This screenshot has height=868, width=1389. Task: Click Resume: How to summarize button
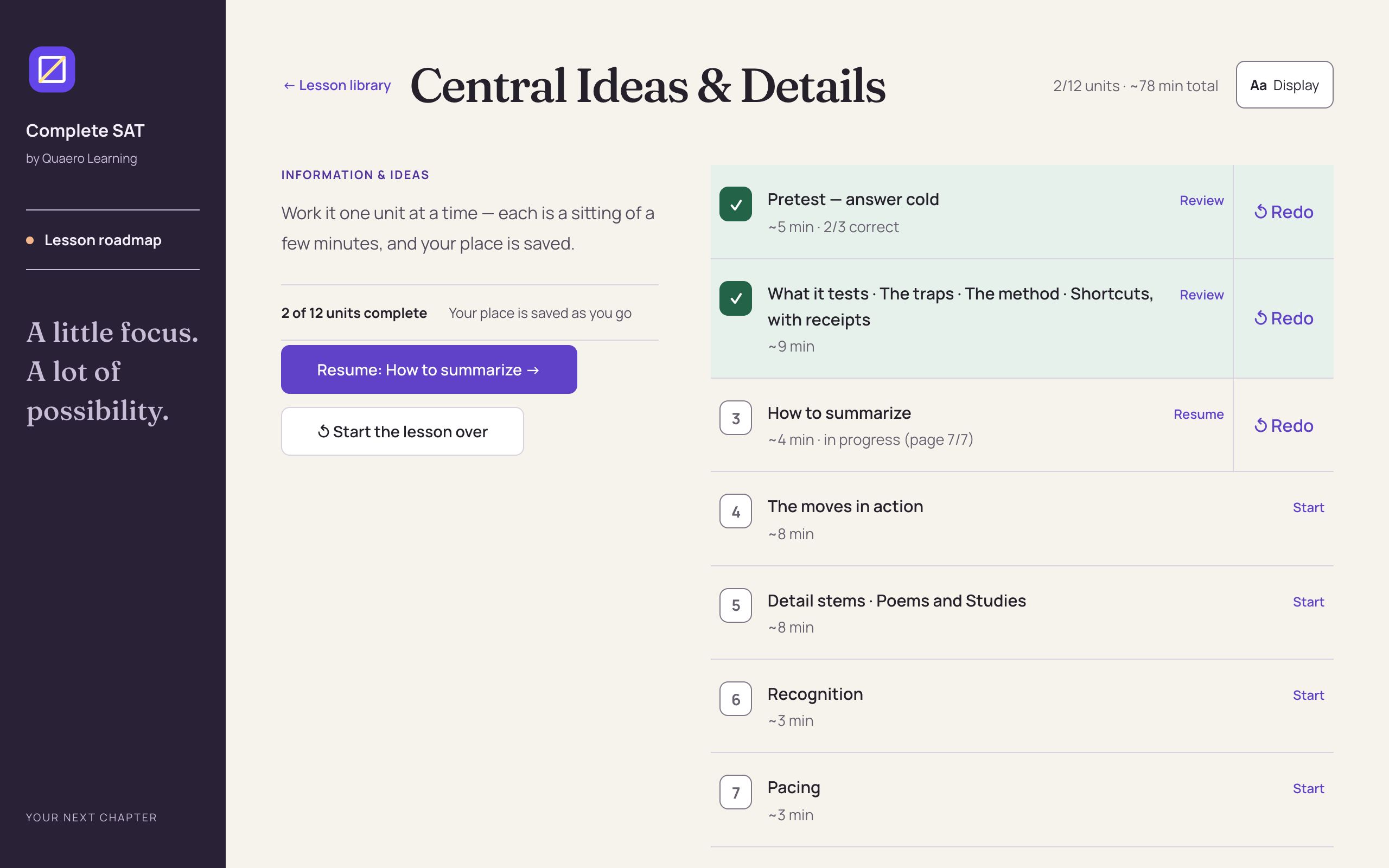pyautogui.click(x=429, y=369)
